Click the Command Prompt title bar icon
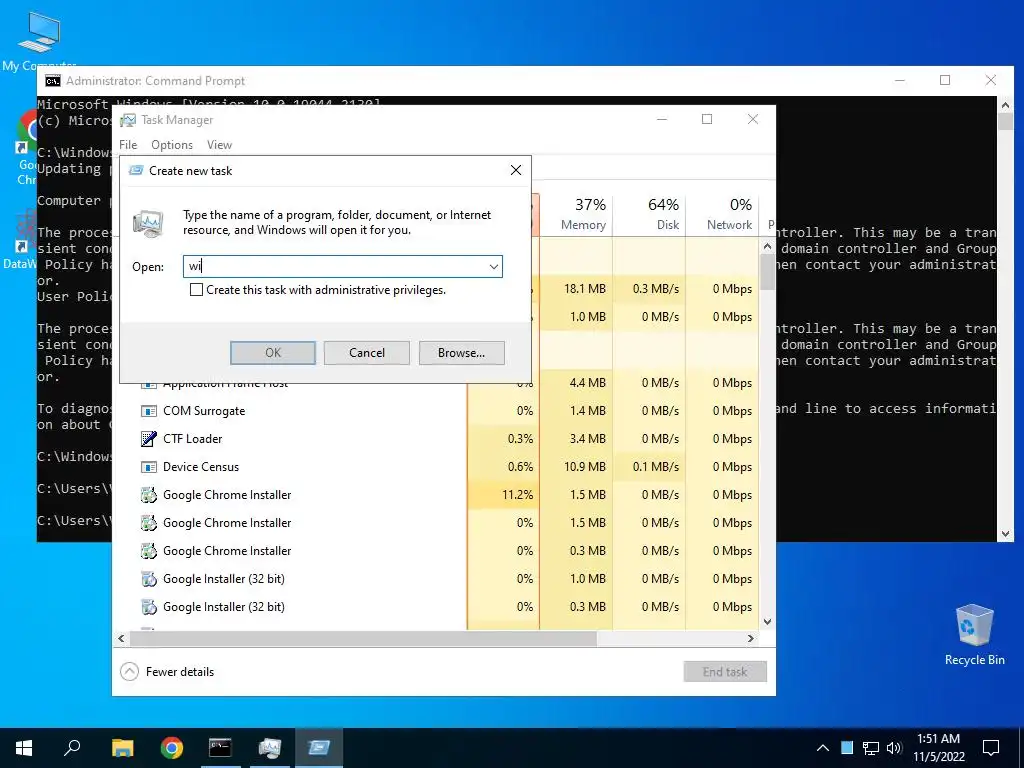This screenshot has height=768, width=1024. [x=53, y=81]
